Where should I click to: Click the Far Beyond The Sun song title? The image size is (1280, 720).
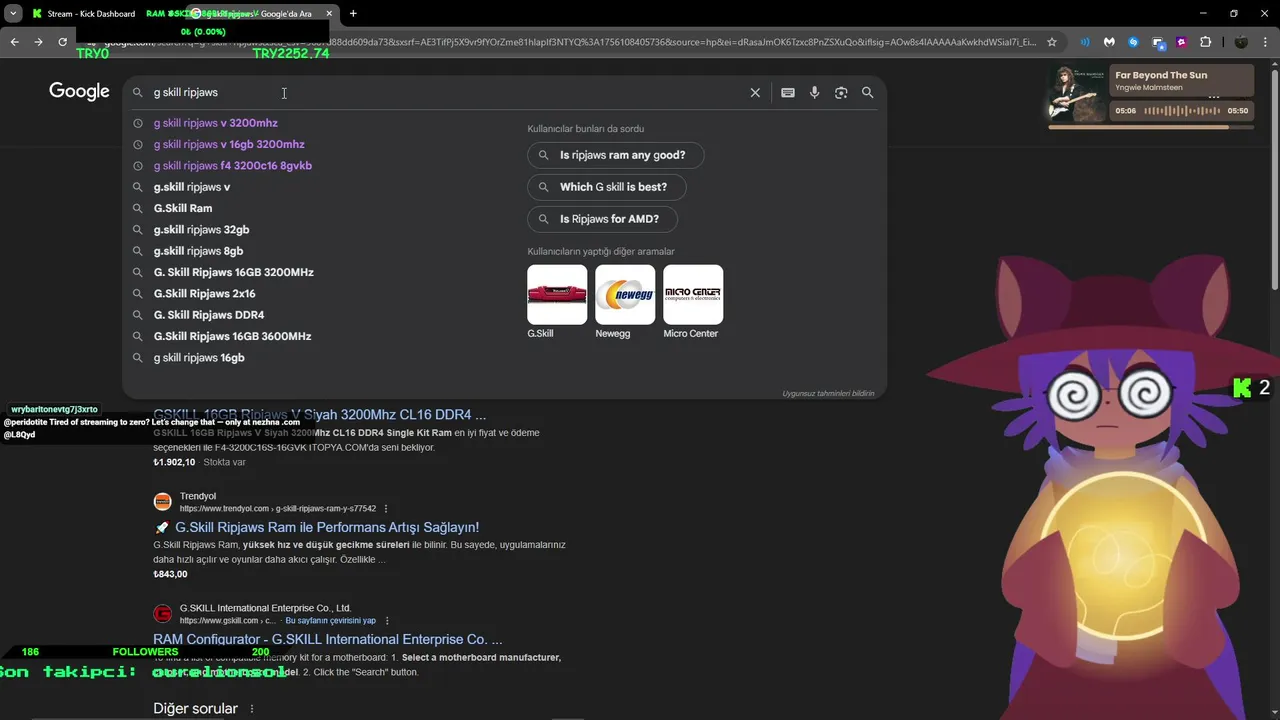point(1161,75)
